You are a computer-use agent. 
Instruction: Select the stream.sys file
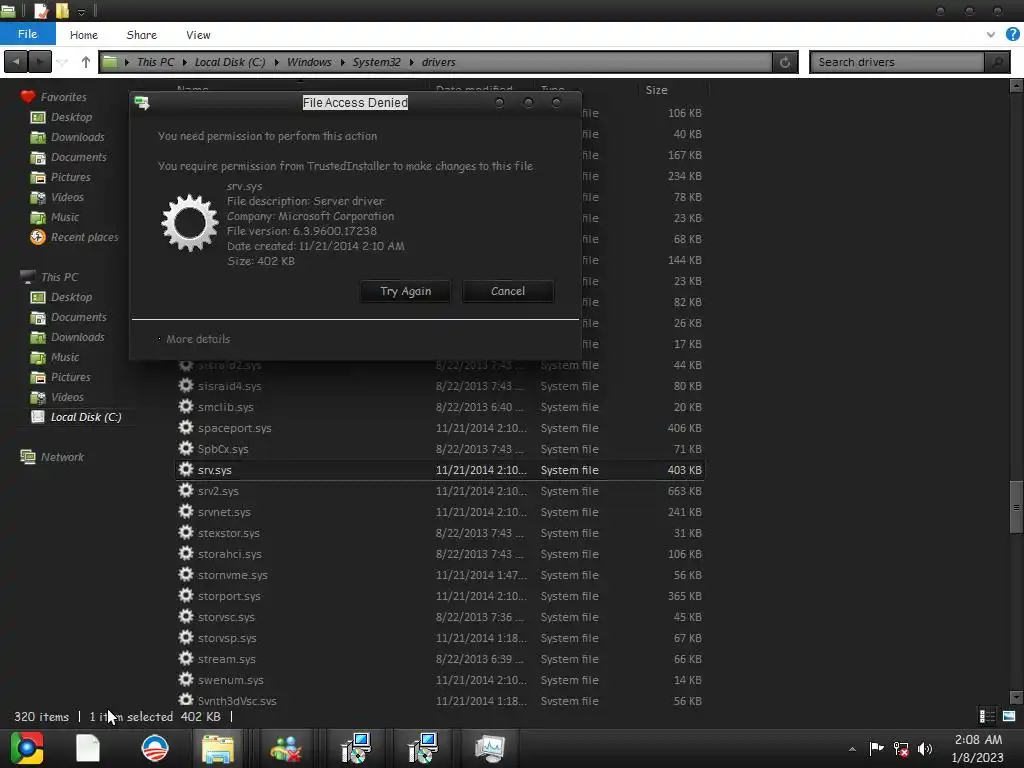click(x=226, y=659)
